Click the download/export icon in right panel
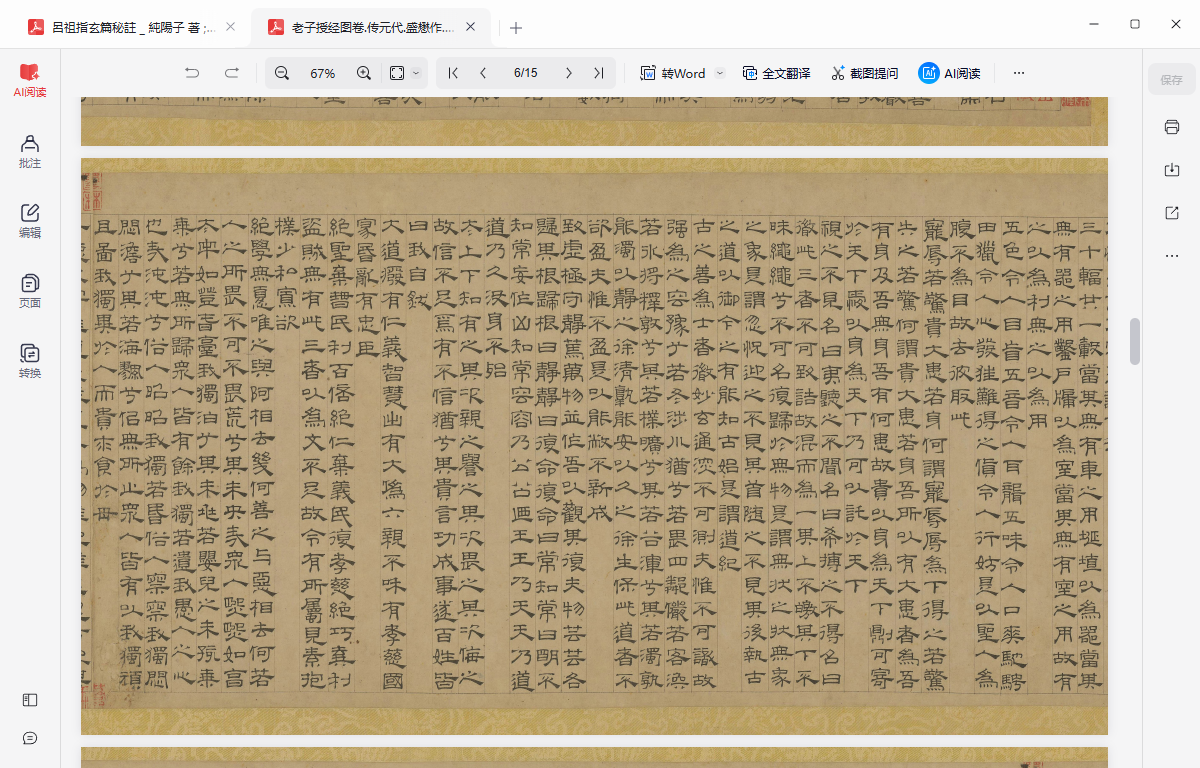 point(1172,170)
